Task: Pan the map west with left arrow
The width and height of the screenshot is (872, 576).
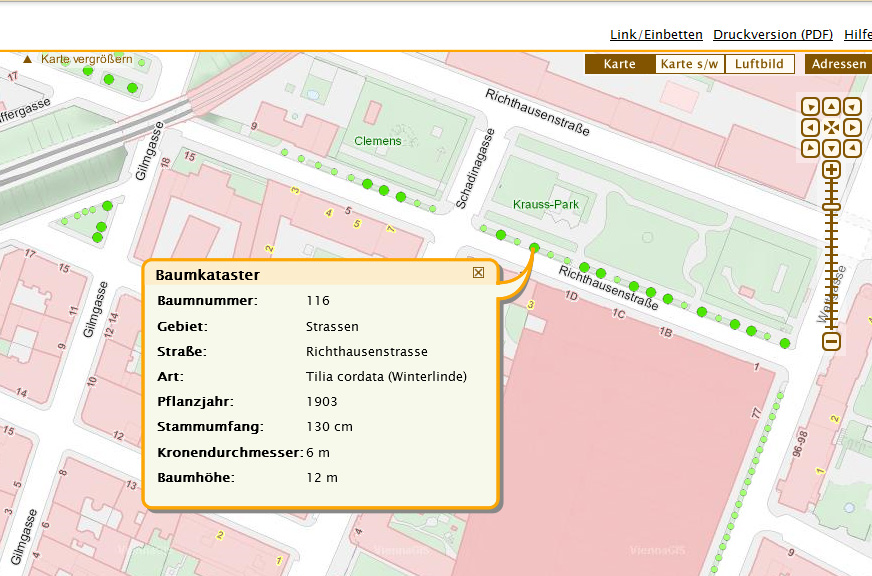Action: (810, 128)
